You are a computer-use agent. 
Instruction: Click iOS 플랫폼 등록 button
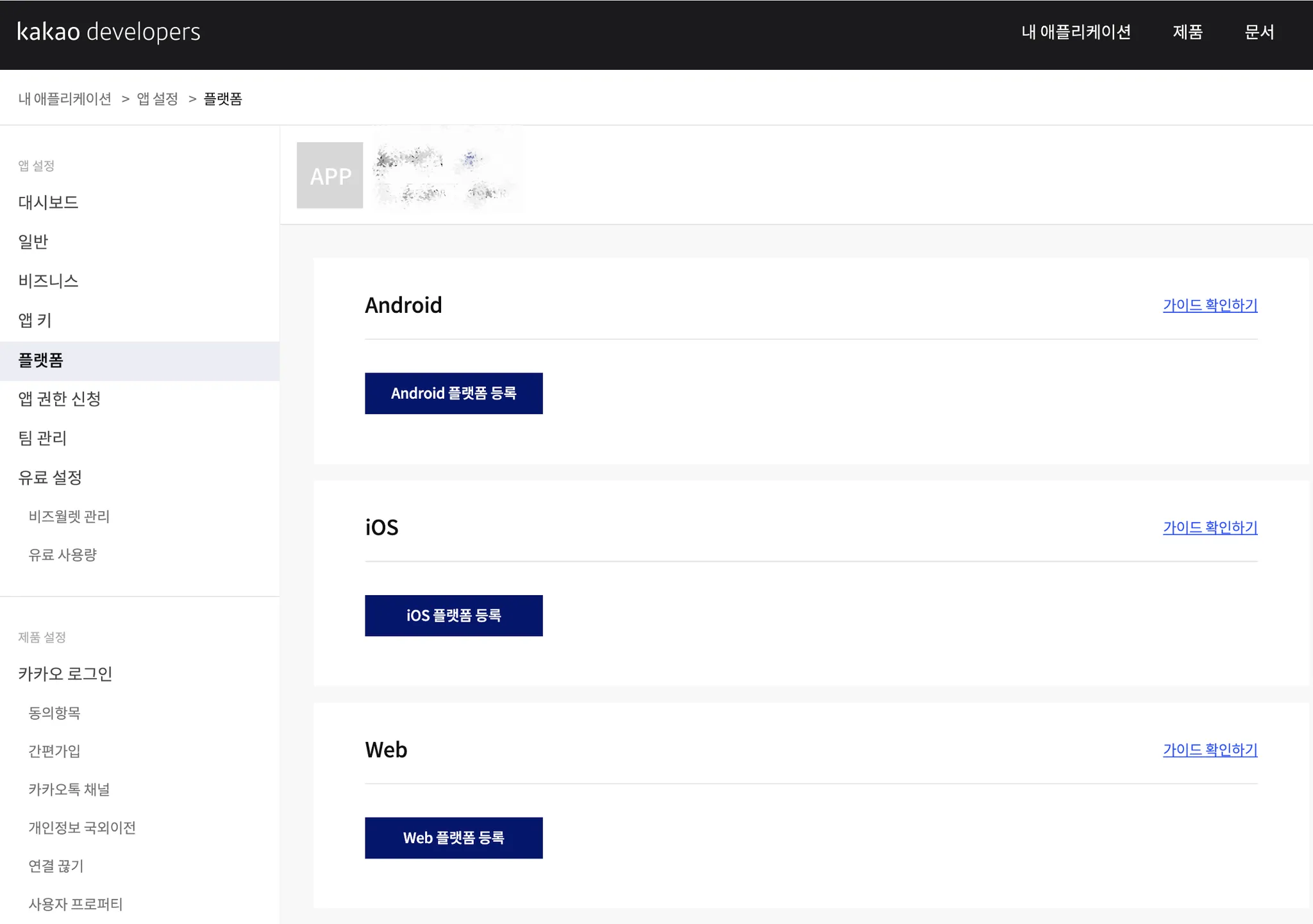(x=453, y=616)
